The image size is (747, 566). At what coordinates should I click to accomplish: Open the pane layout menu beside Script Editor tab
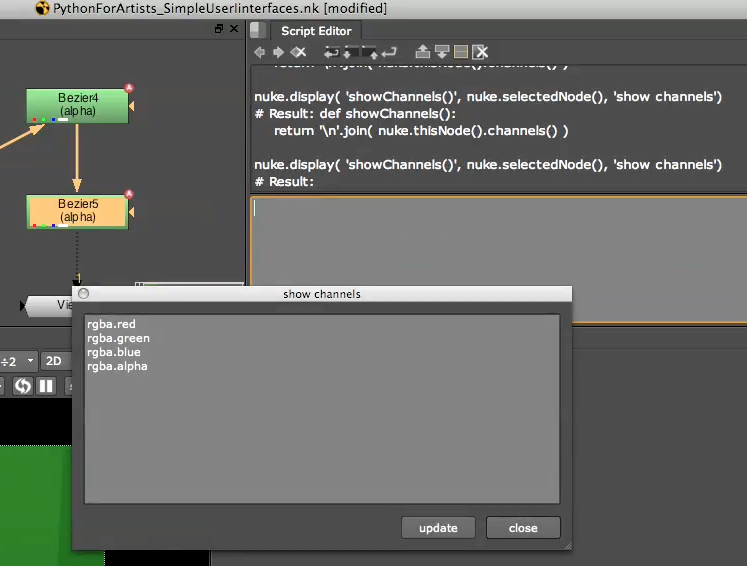[258, 30]
